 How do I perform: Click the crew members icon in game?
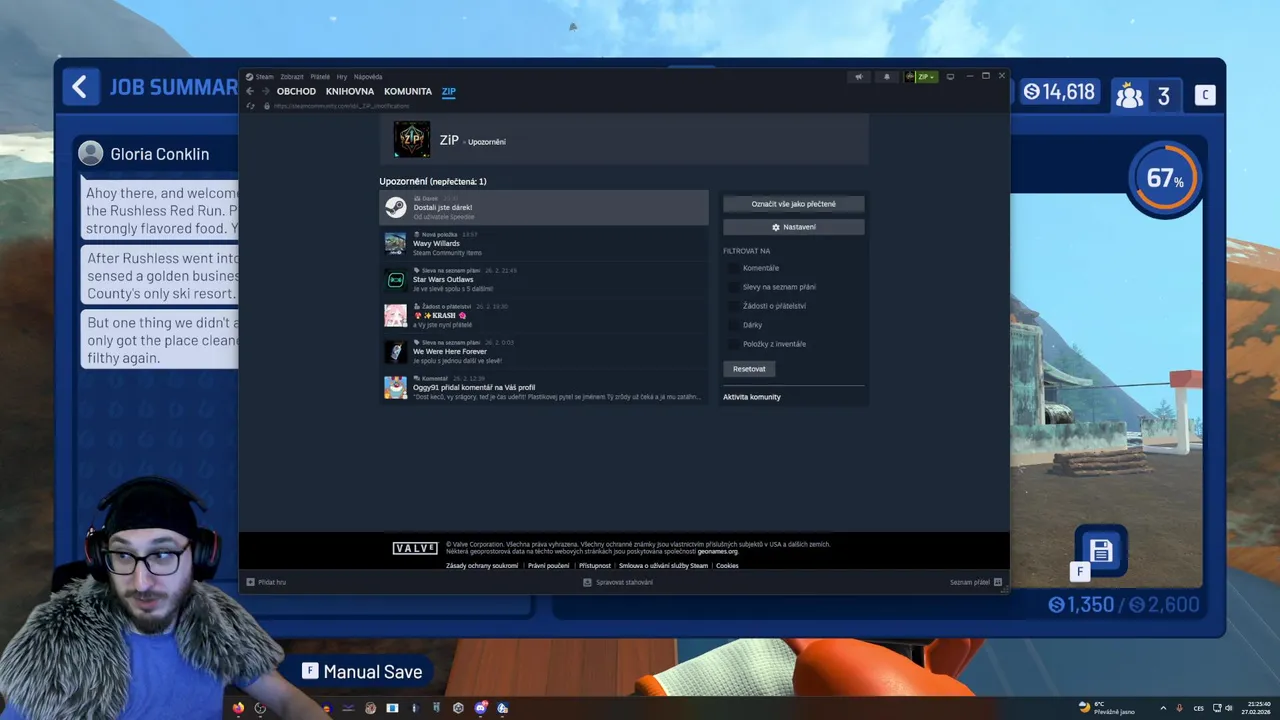pyautogui.click(x=1130, y=96)
